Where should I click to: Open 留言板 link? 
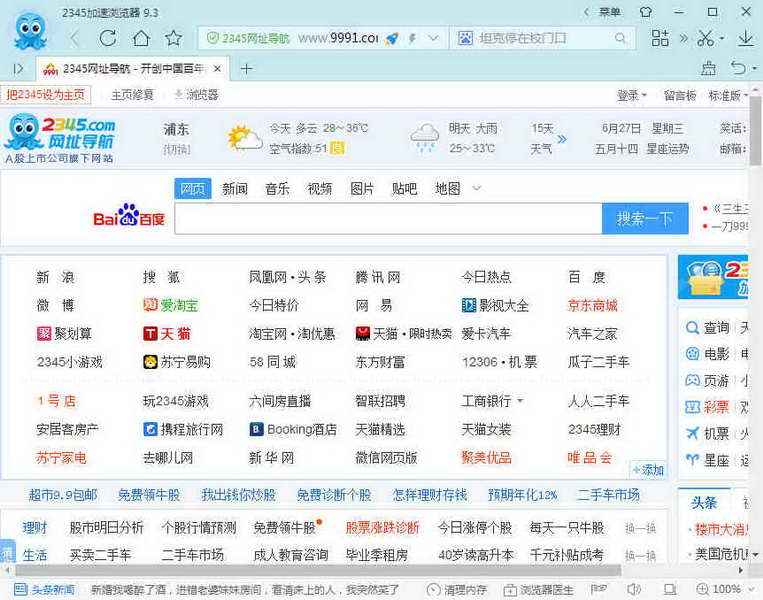coord(680,95)
